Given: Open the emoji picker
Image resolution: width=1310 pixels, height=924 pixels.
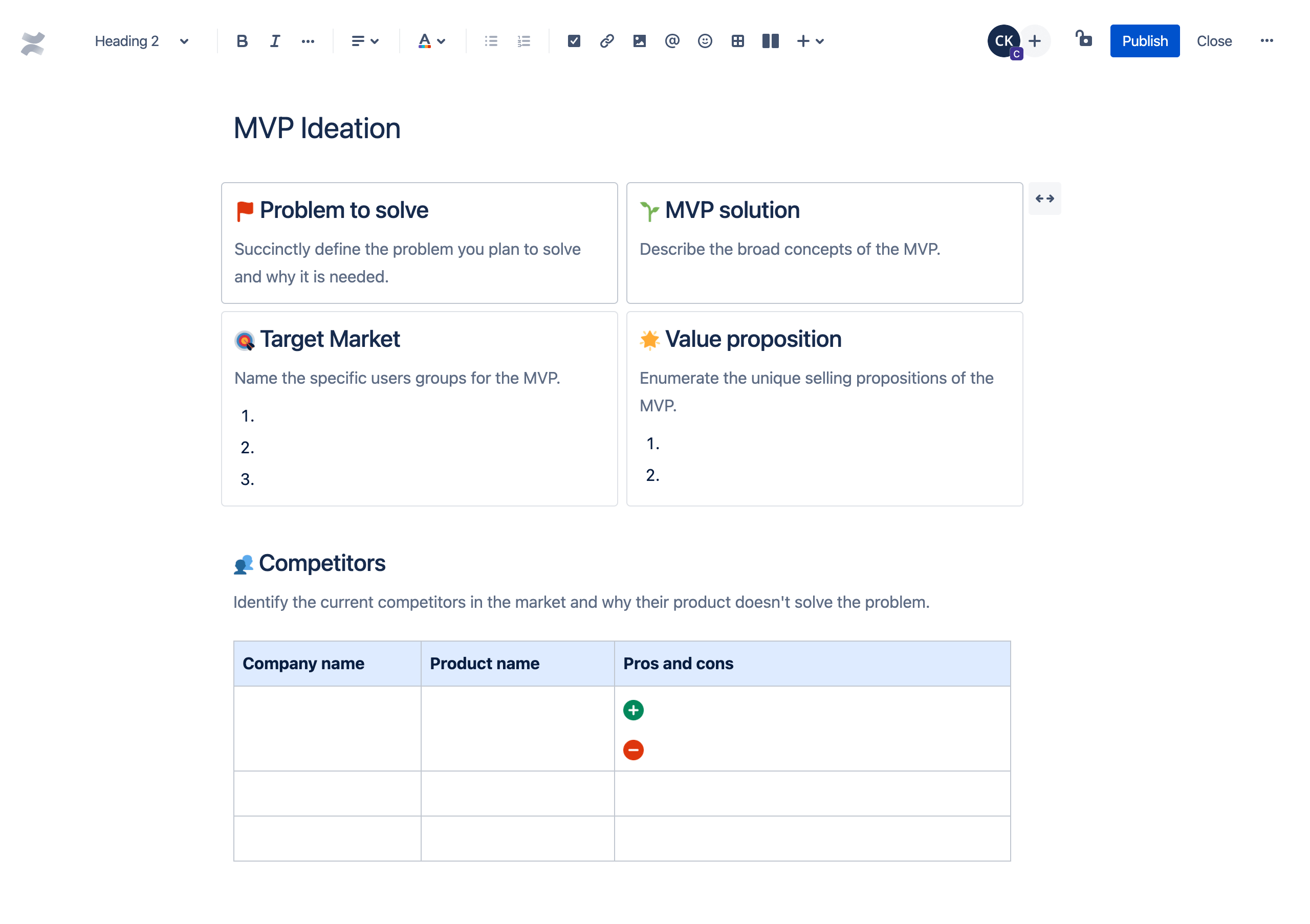Looking at the screenshot, I should point(705,40).
